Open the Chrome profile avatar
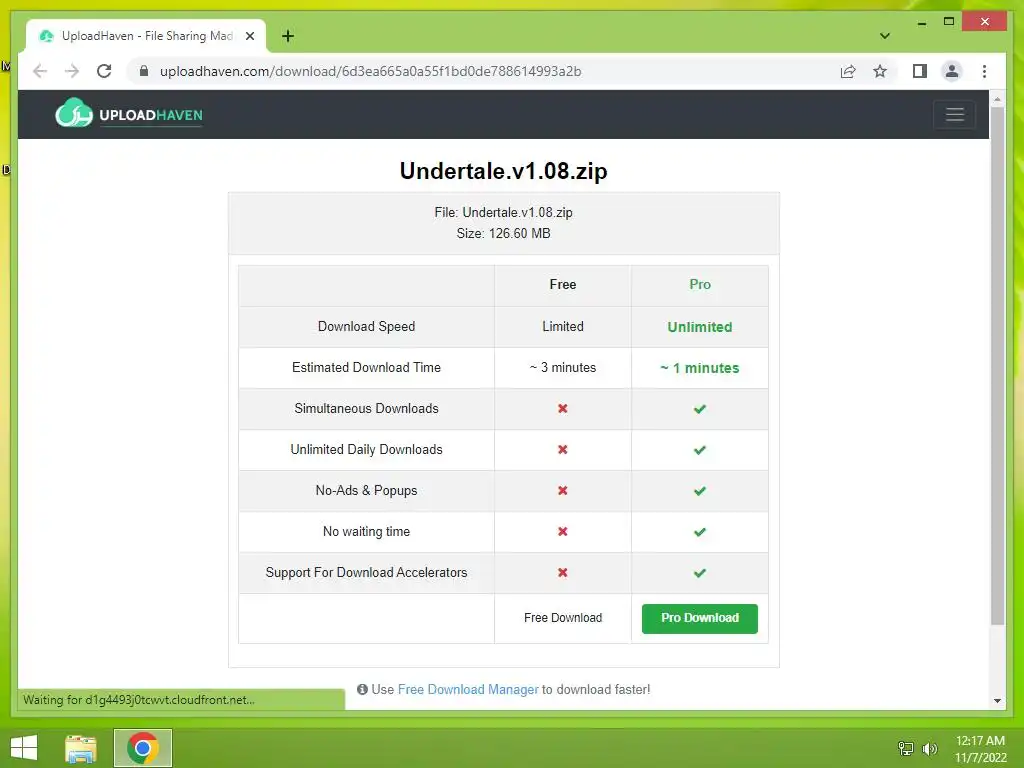 tap(952, 71)
